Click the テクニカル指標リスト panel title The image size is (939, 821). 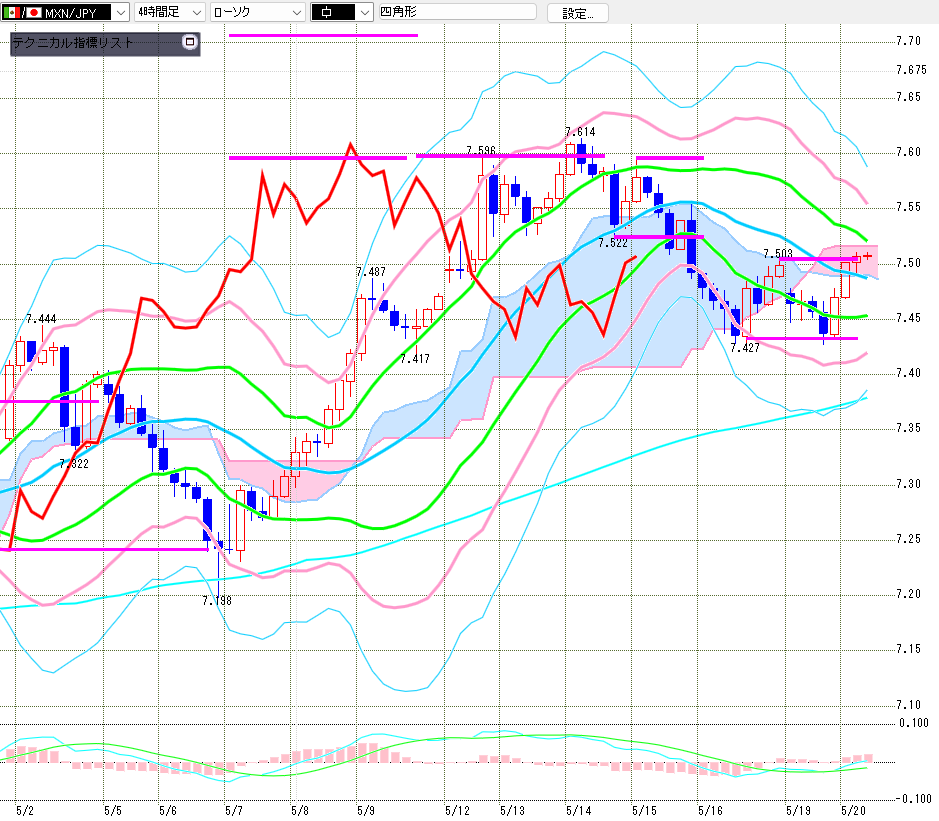(x=72, y=43)
